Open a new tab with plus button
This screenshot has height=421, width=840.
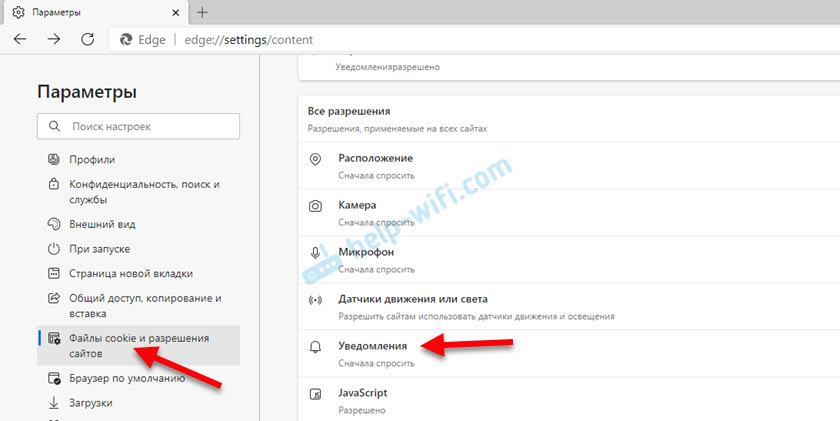pos(202,12)
